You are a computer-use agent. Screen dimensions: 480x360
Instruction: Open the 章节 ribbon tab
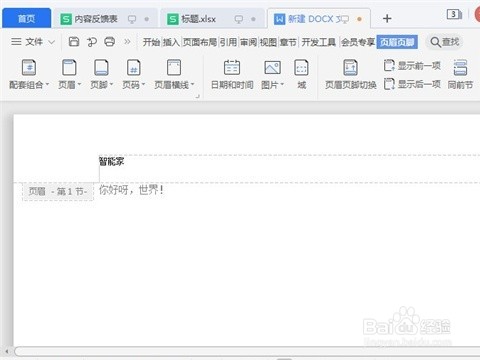click(x=288, y=42)
